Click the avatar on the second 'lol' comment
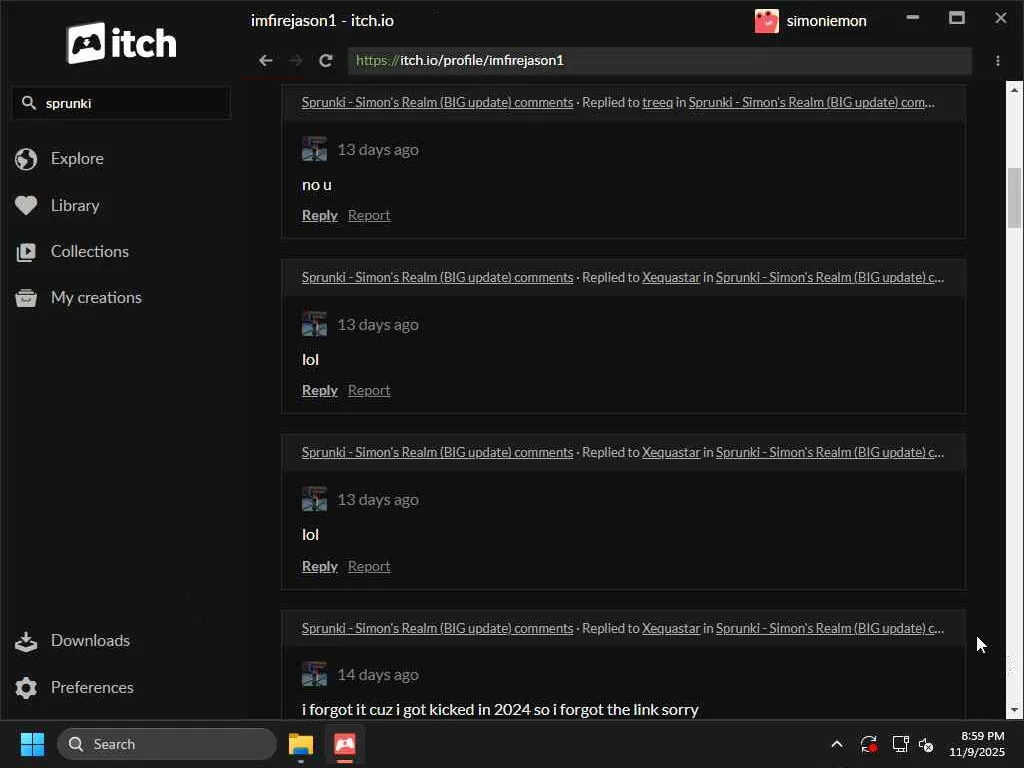 [x=314, y=499]
